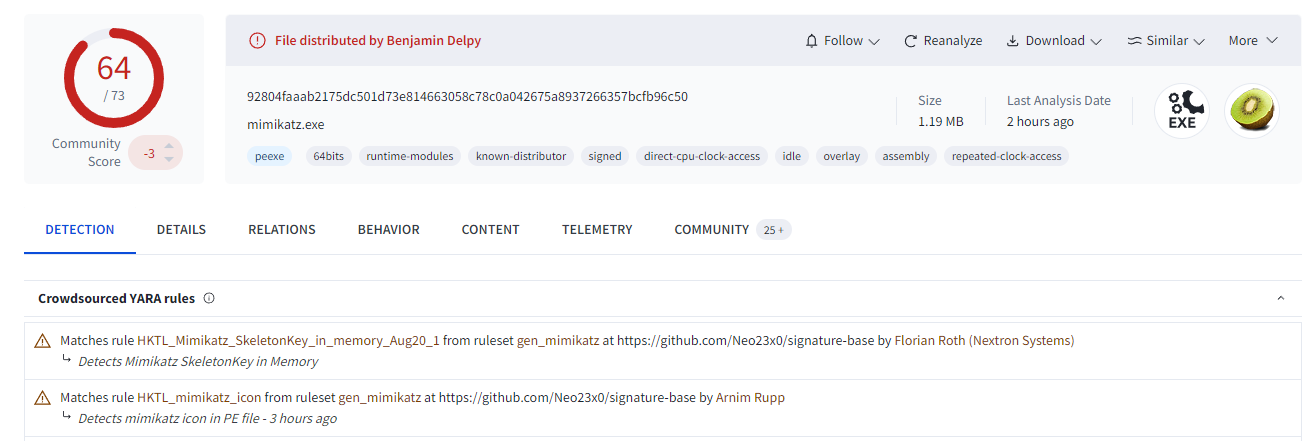The width and height of the screenshot is (1315, 441).
Task: Click the runtime-modules tag
Action: coord(410,156)
